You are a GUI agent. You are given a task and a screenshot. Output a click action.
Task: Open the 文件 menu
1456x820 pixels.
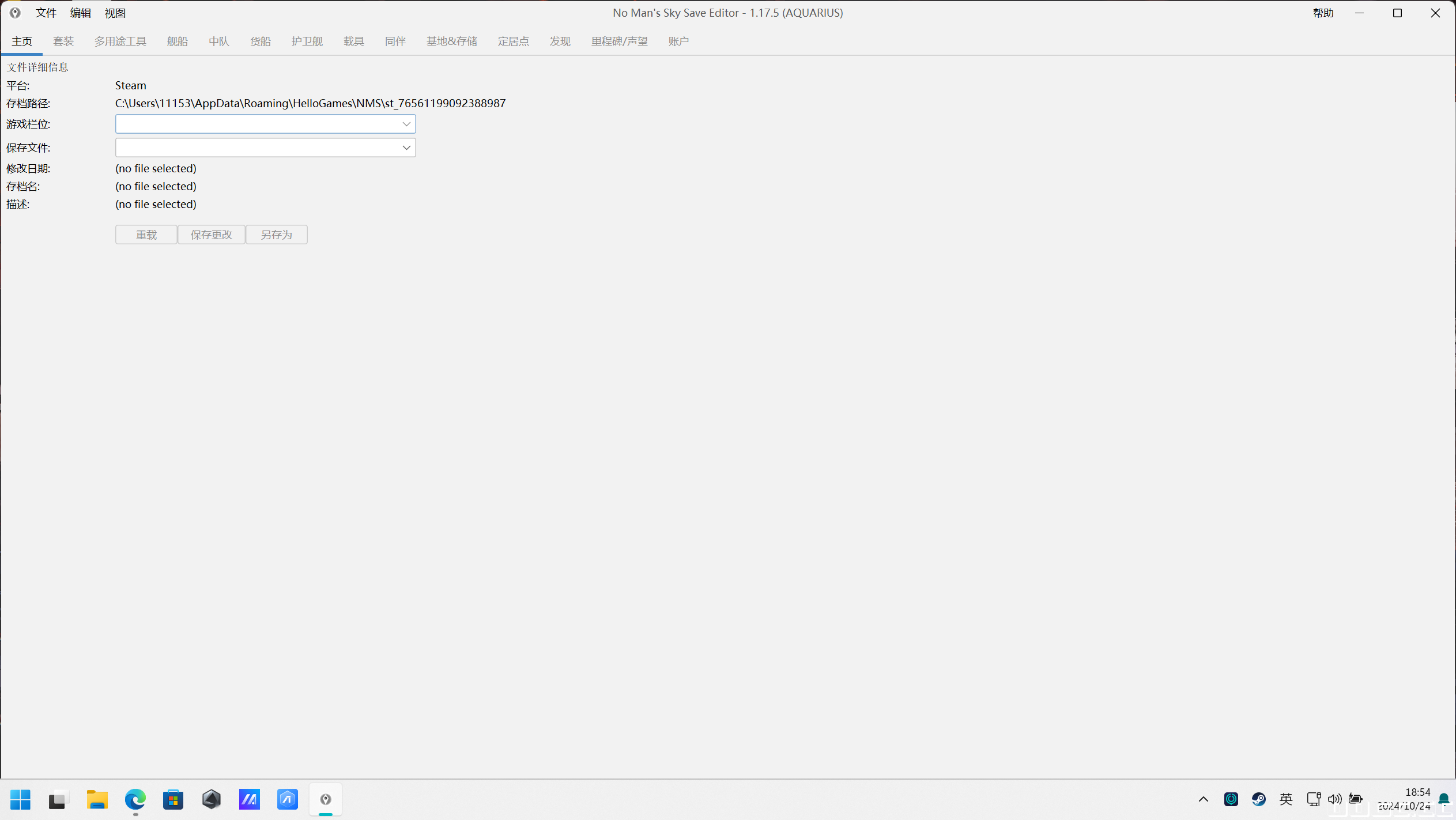46,13
